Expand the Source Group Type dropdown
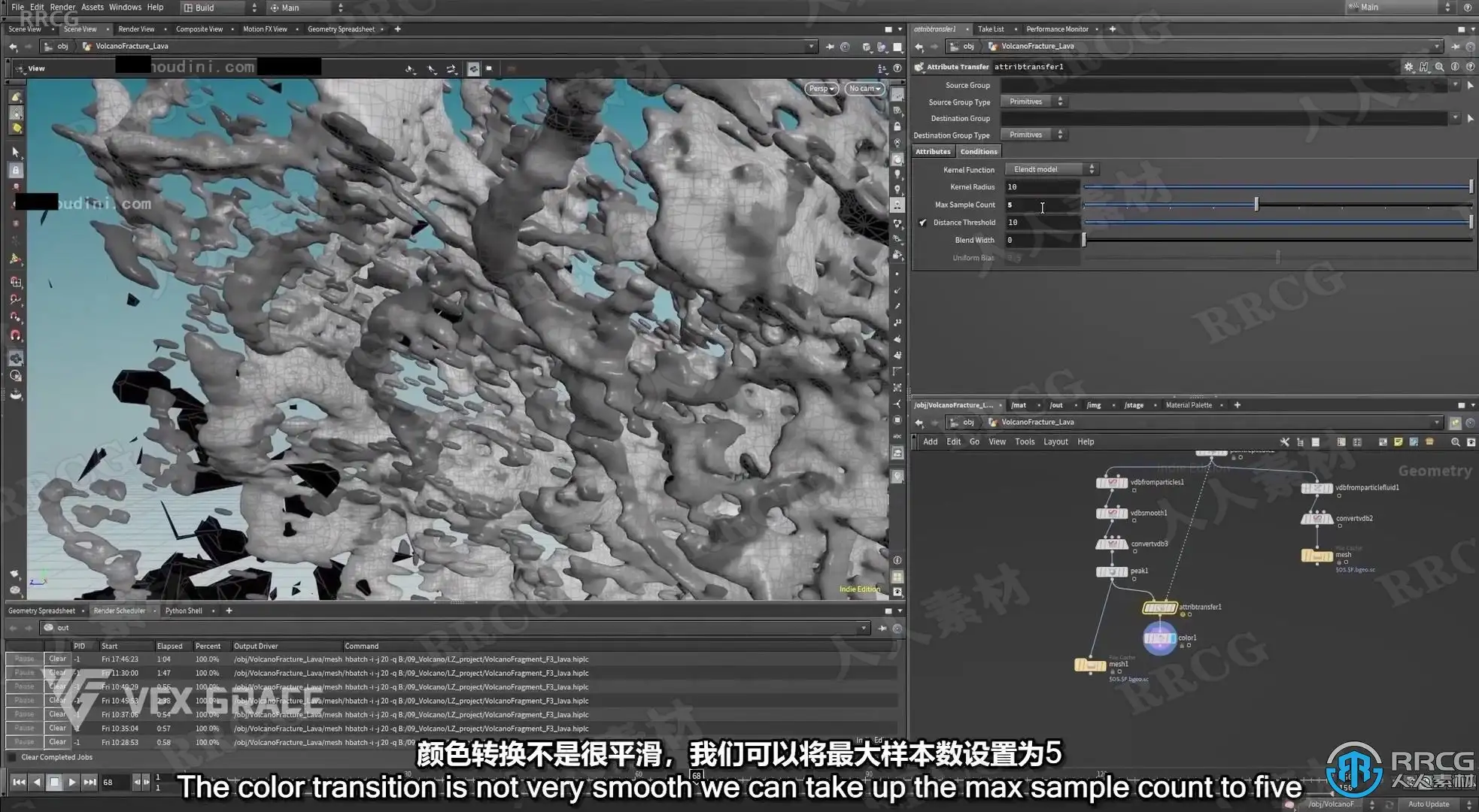Screen dimensions: 1479x812 pos(1035,101)
